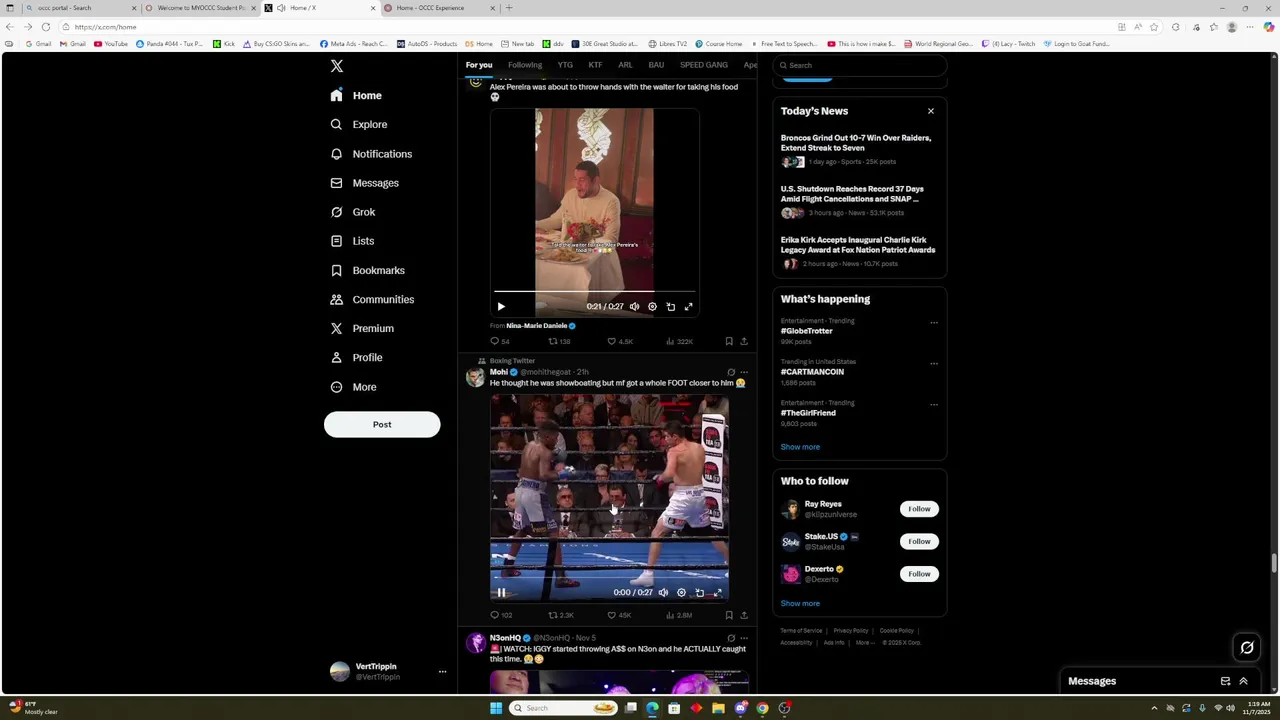
Task: Follow Dexerto
Action: (919, 574)
